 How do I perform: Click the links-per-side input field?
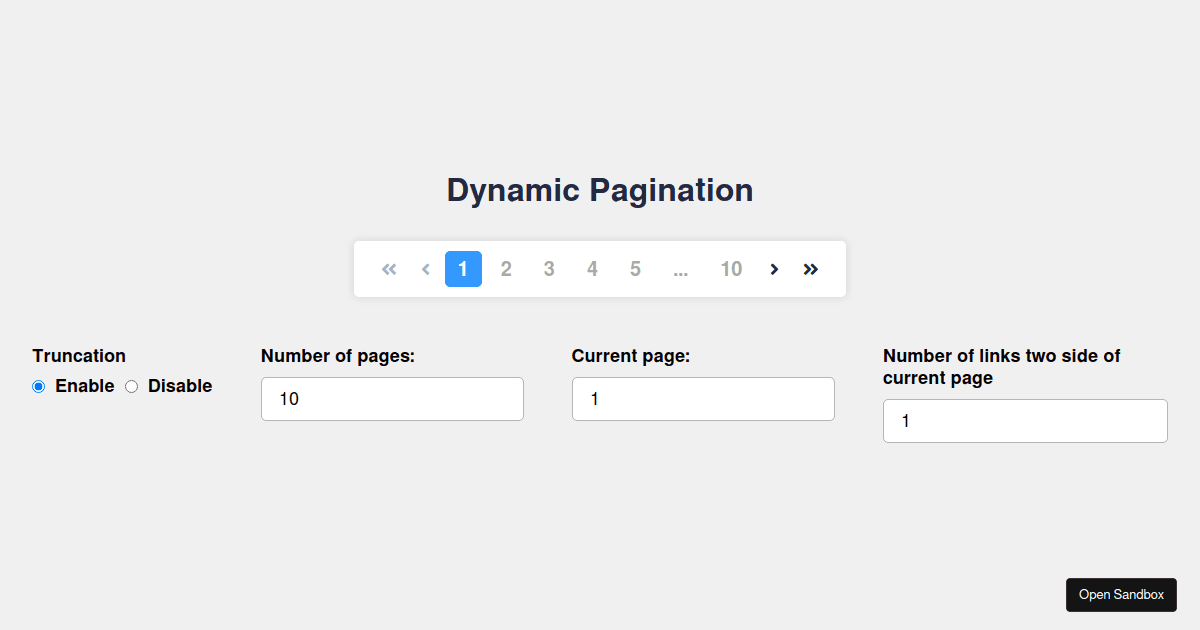pyautogui.click(x=1024, y=420)
